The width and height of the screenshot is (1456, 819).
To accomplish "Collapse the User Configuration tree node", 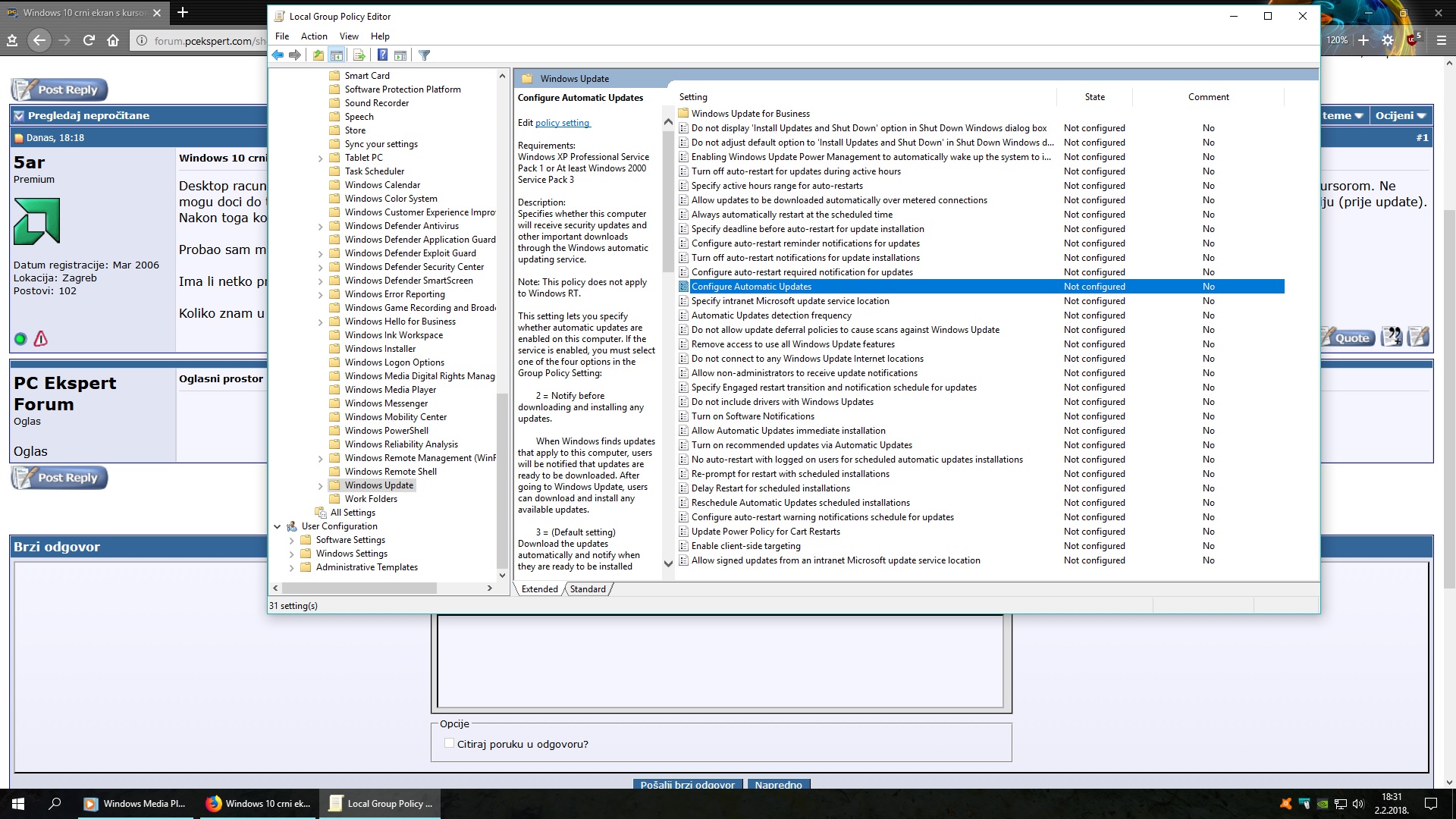I will click(278, 526).
